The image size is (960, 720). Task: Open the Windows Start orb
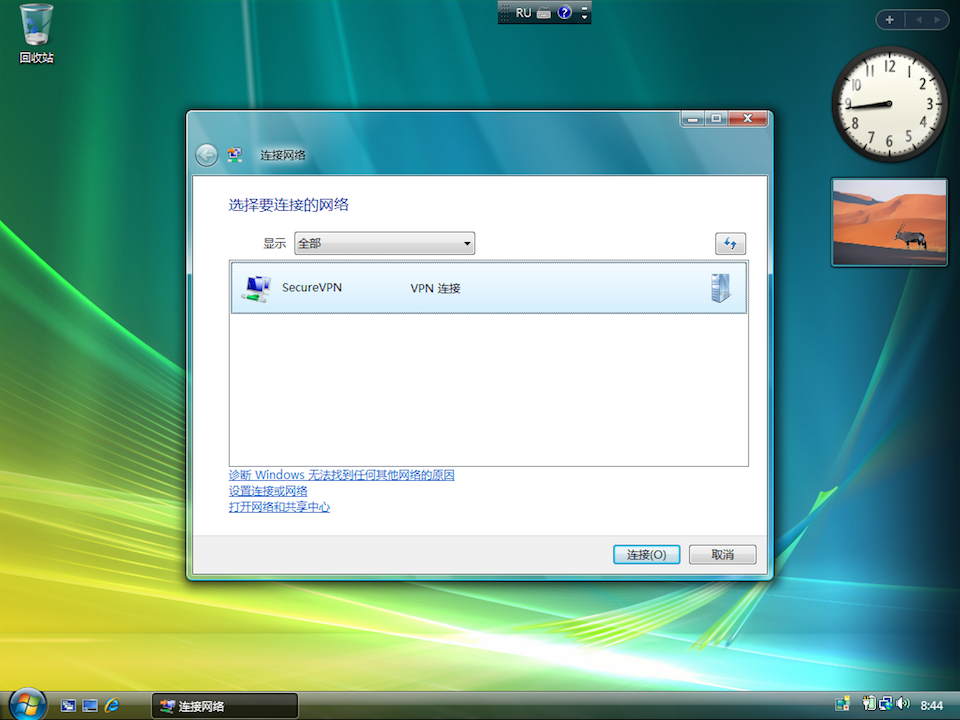click(28, 704)
